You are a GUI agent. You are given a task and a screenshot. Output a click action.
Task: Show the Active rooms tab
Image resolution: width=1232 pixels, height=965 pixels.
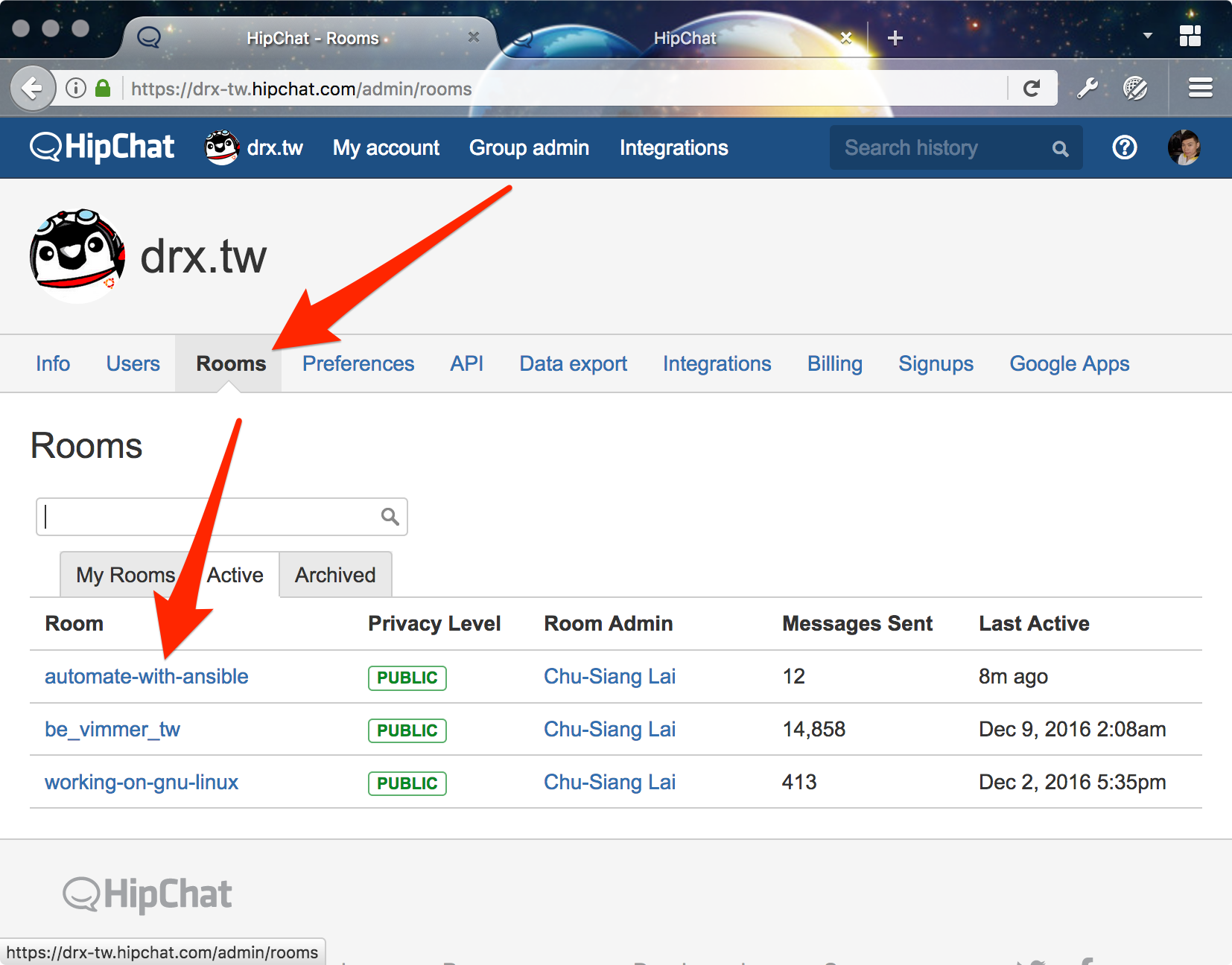[235, 575]
